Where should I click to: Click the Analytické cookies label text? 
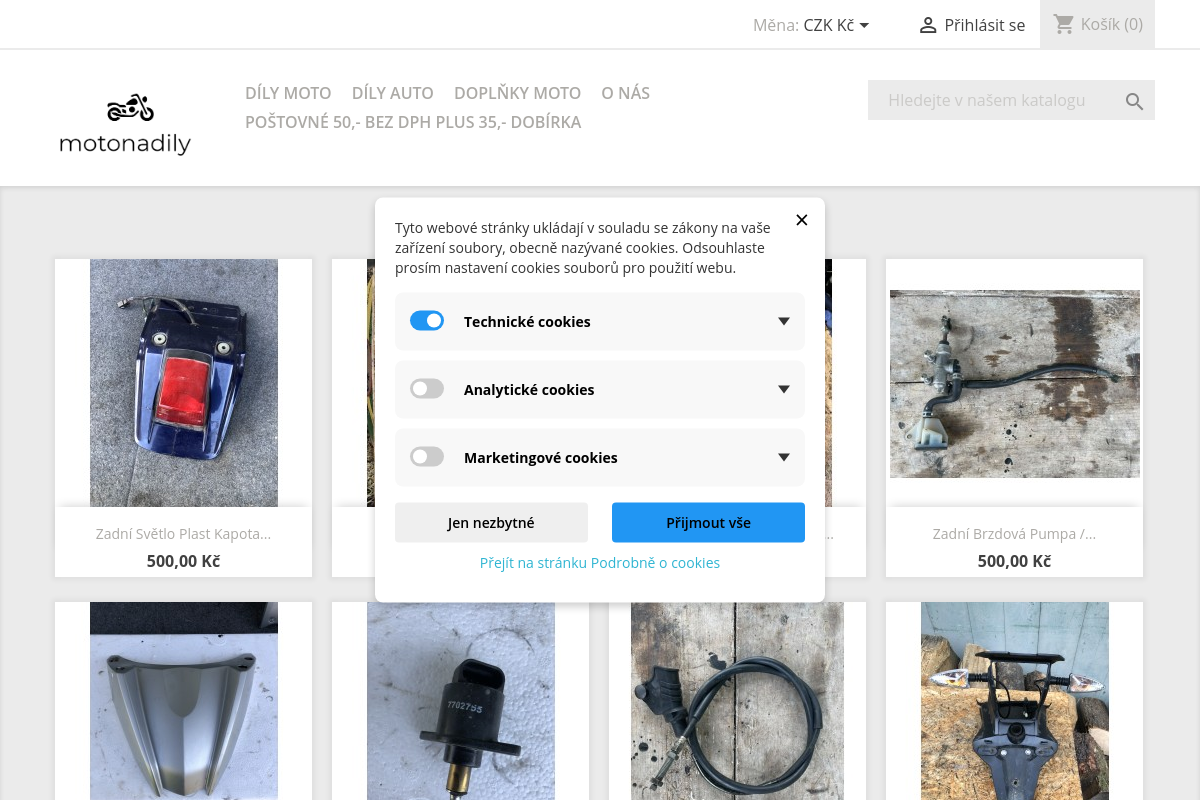point(529,390)
